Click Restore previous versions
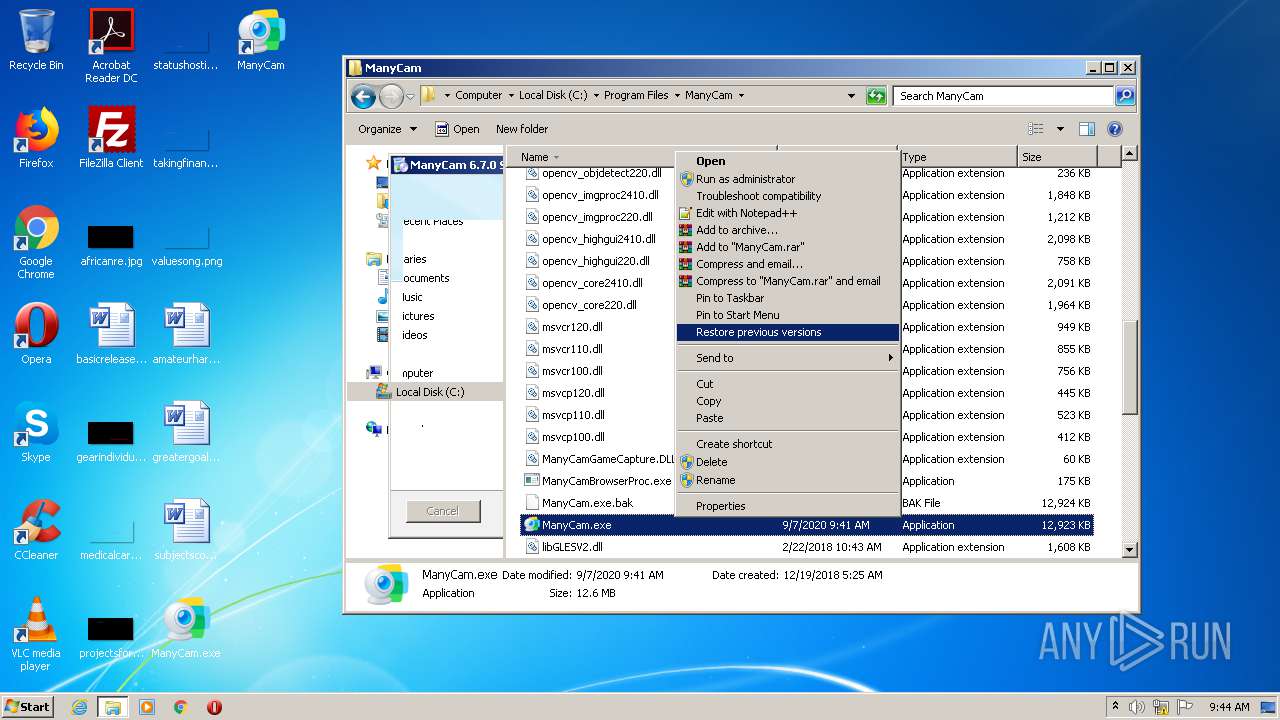 click(788, 332)
